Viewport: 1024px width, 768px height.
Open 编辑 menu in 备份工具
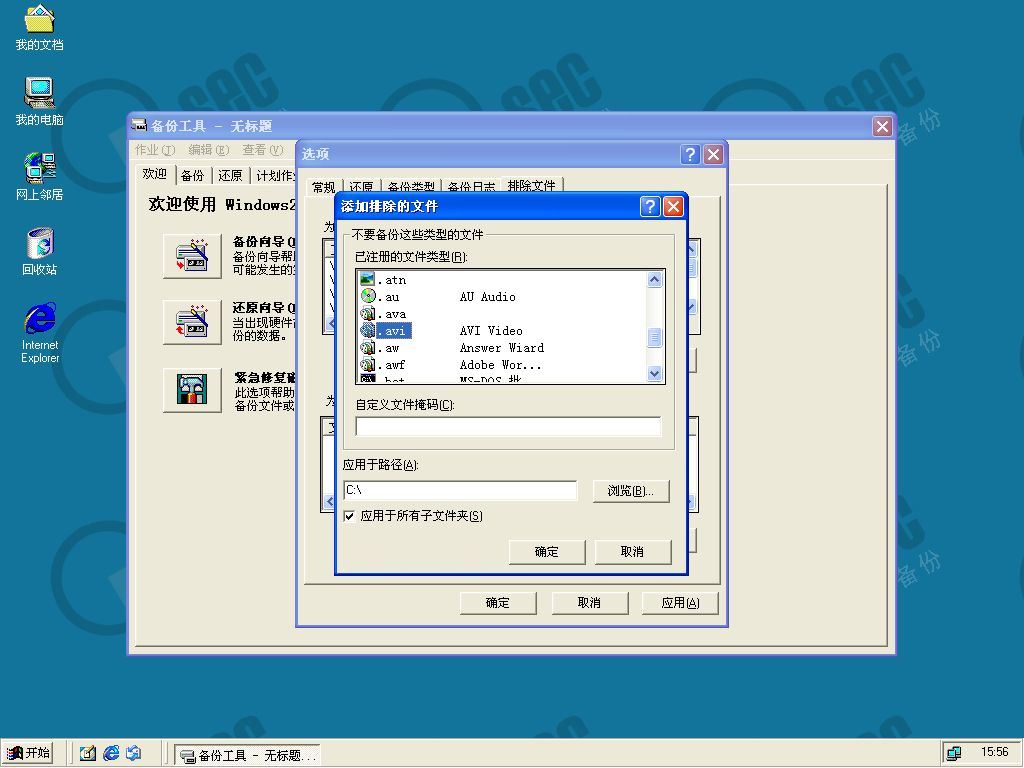coord(209,150)
